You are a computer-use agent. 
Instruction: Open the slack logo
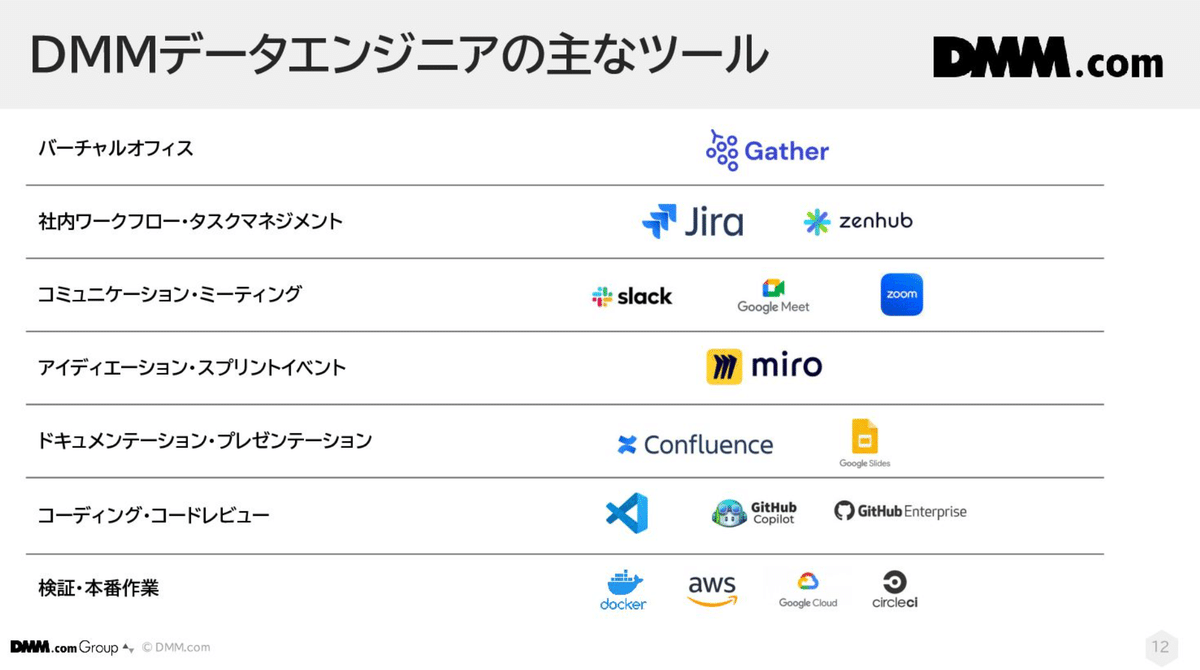point(632,296)
